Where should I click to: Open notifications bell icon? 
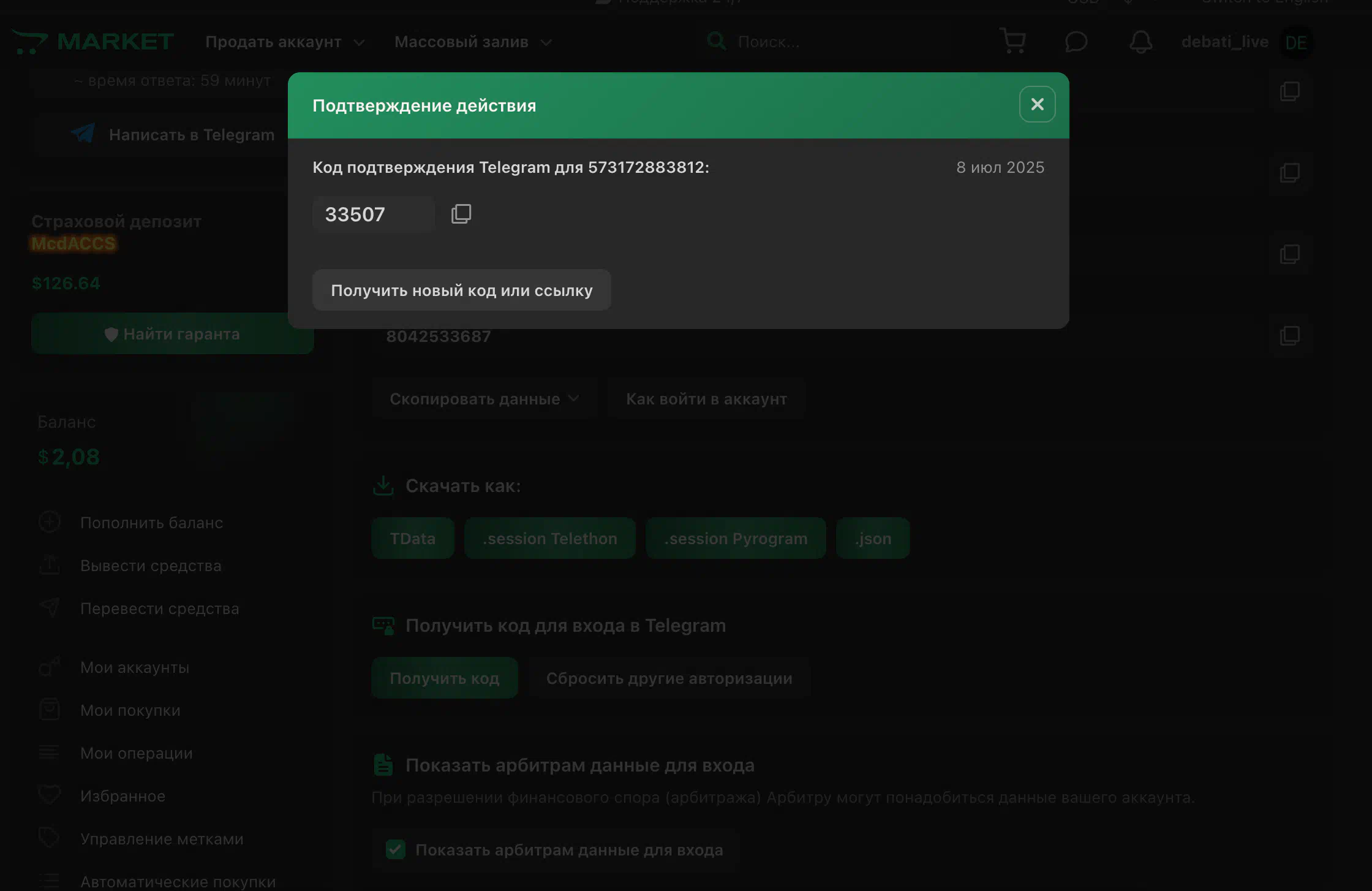tap(1140, 42)
